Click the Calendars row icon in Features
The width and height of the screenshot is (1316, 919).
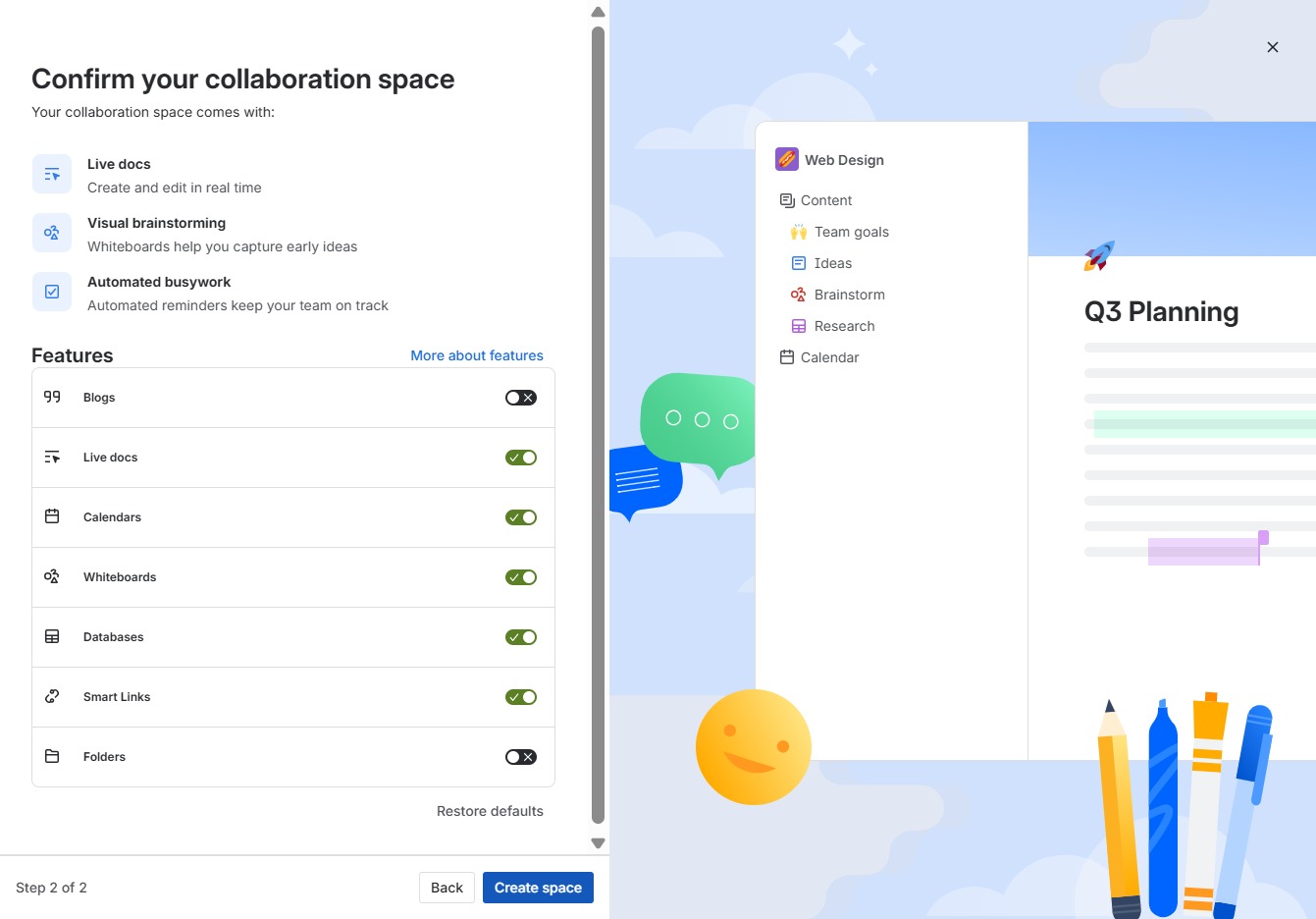click(x=52, y=516)
